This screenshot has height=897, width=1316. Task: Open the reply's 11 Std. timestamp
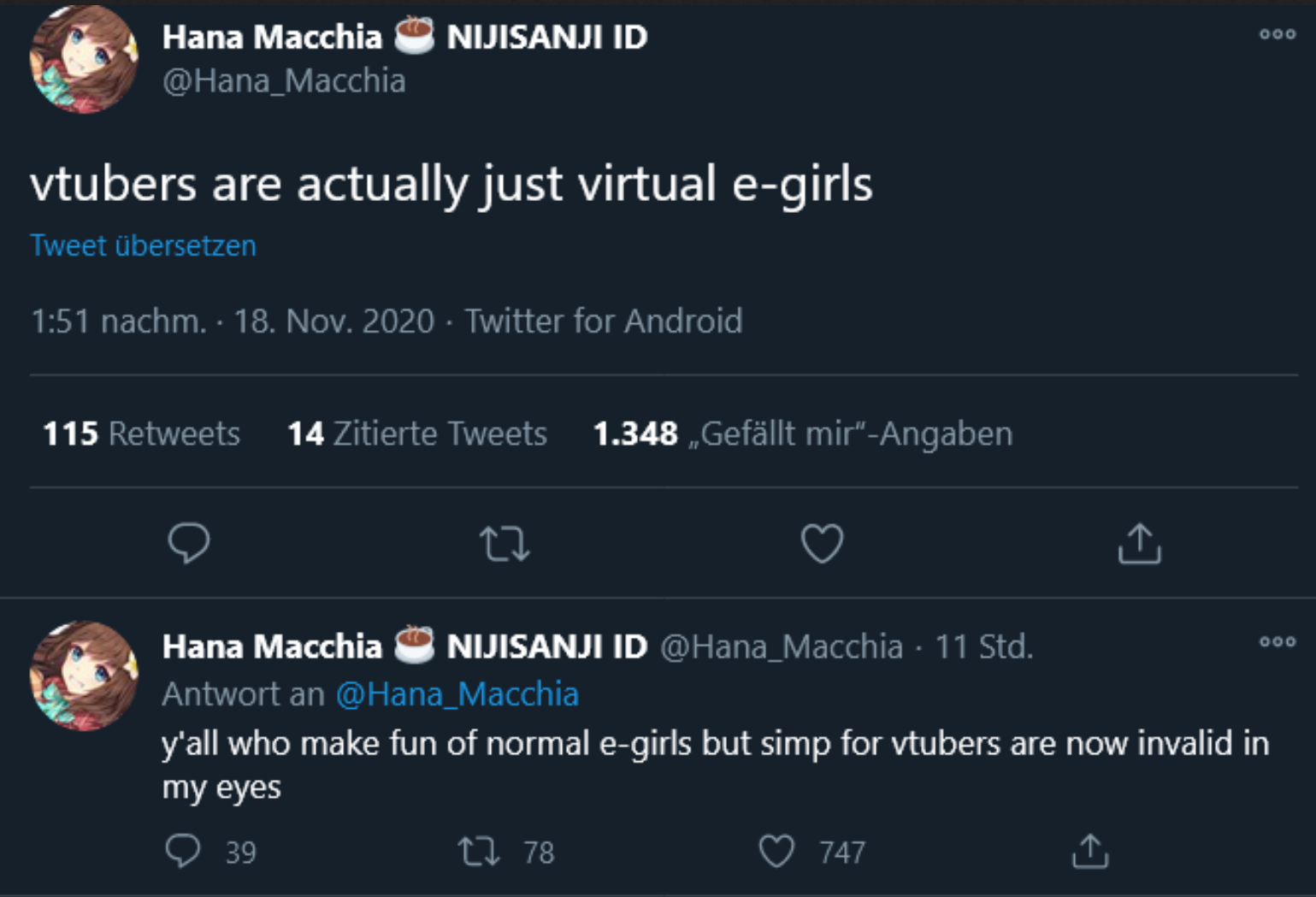point(984,646)
